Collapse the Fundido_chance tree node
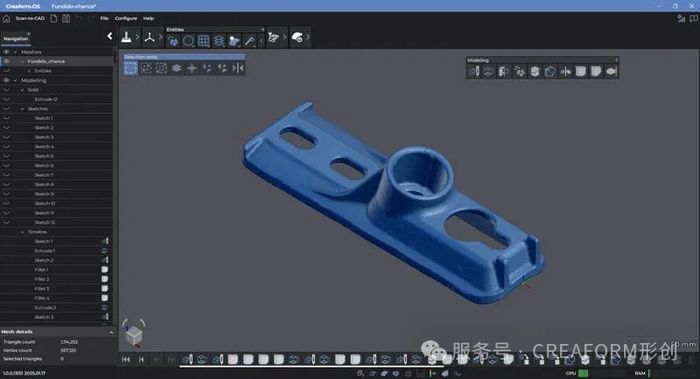 pos(22,61)
